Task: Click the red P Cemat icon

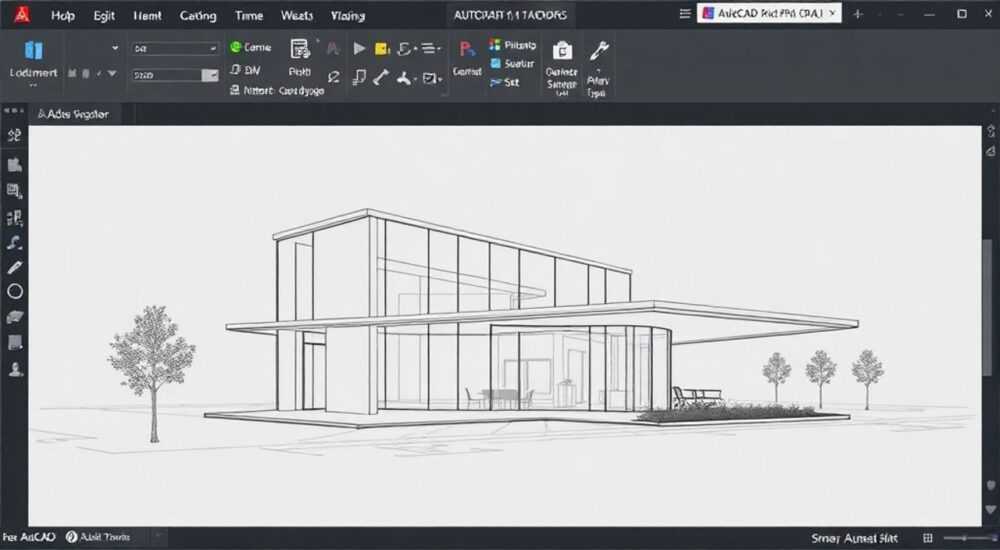Action: click(x=467, y=49)
